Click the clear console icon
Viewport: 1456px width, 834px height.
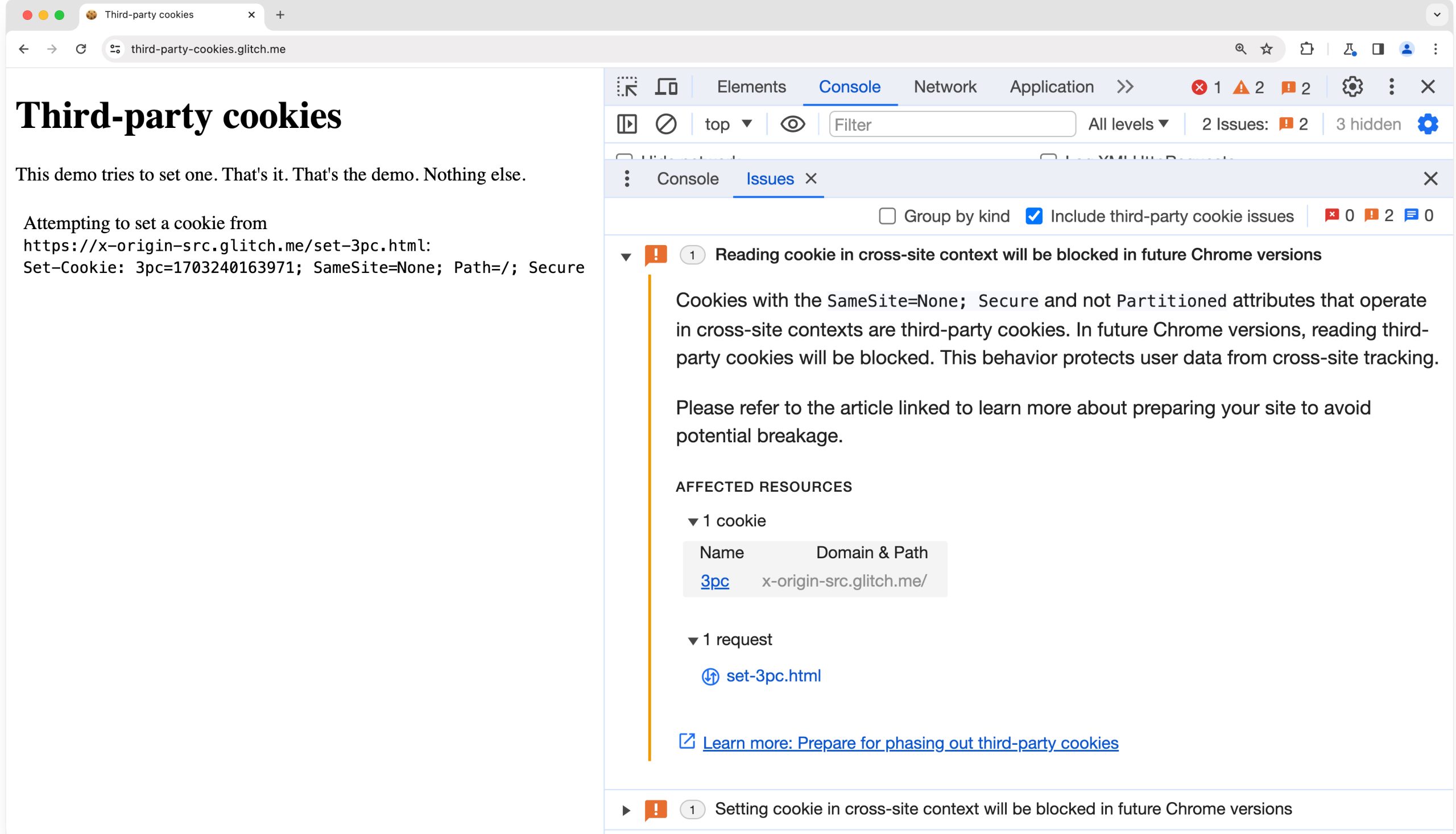point(665,125)
